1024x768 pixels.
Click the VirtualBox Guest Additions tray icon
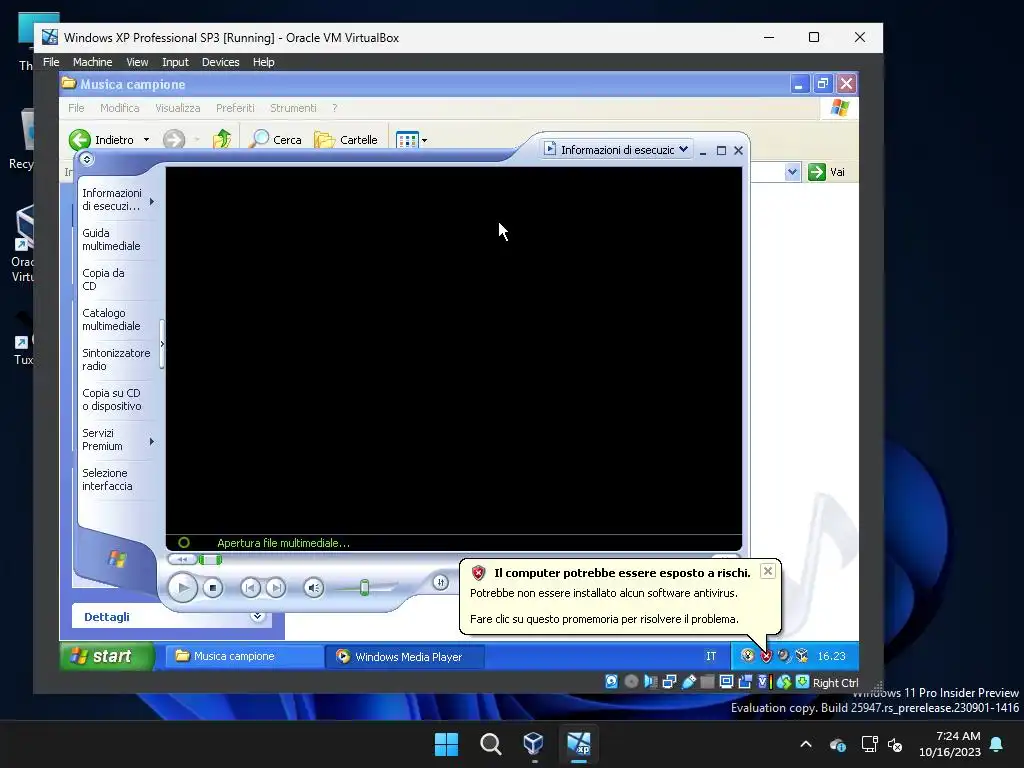click(x=802, y=656)
